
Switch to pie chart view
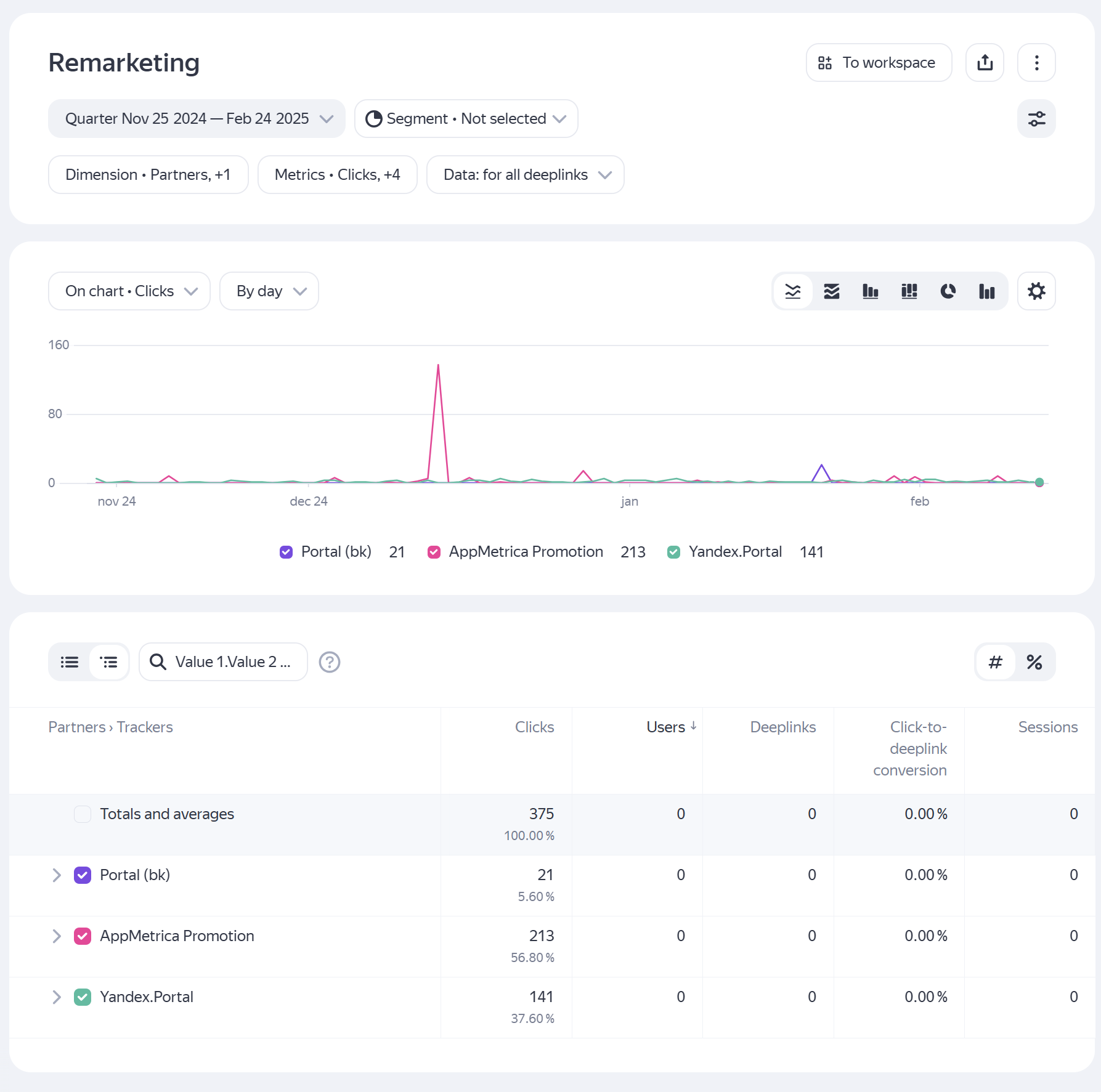(x=948, y=291)
